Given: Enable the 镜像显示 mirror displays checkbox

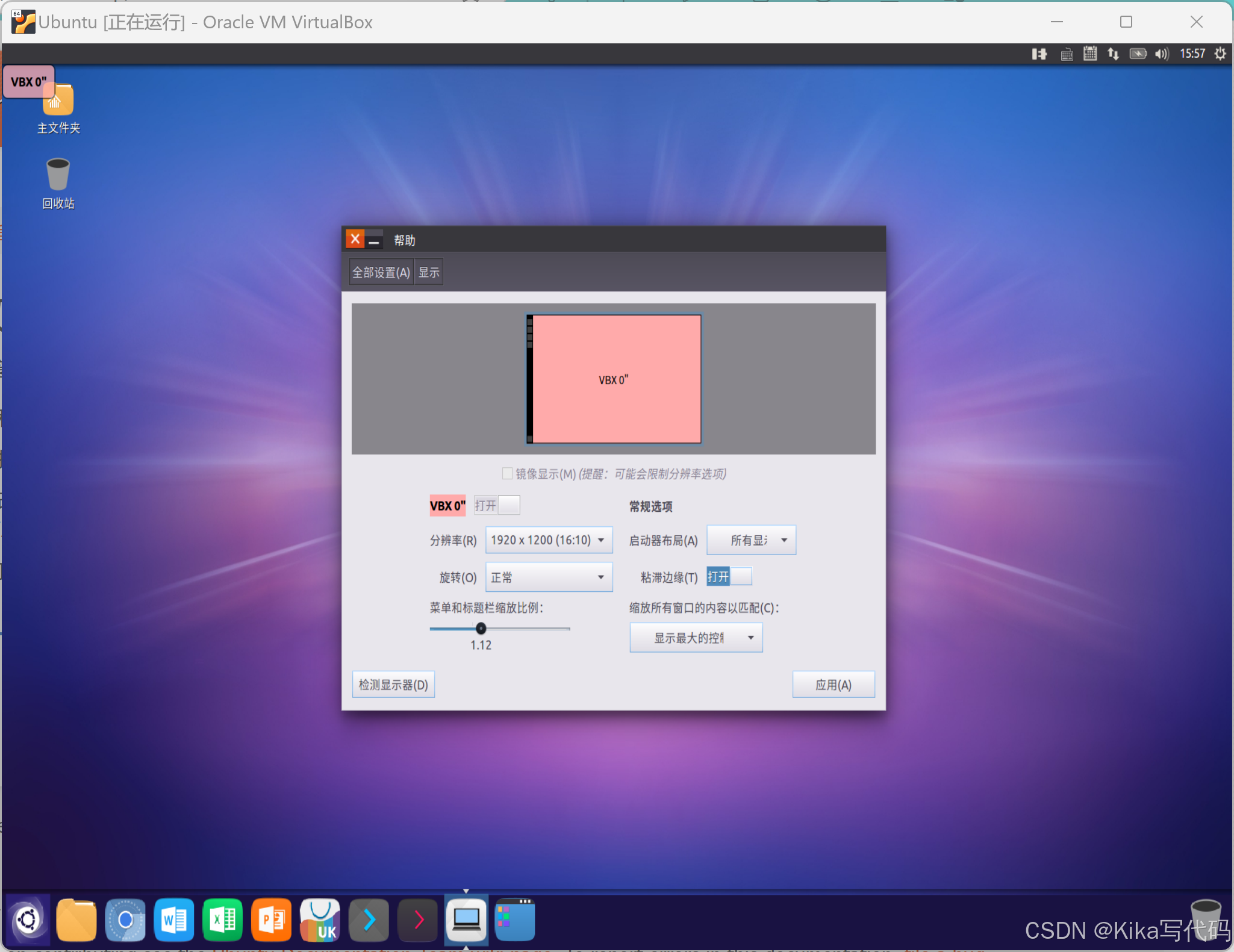Looking at the screenshot, I should point(508,473).
